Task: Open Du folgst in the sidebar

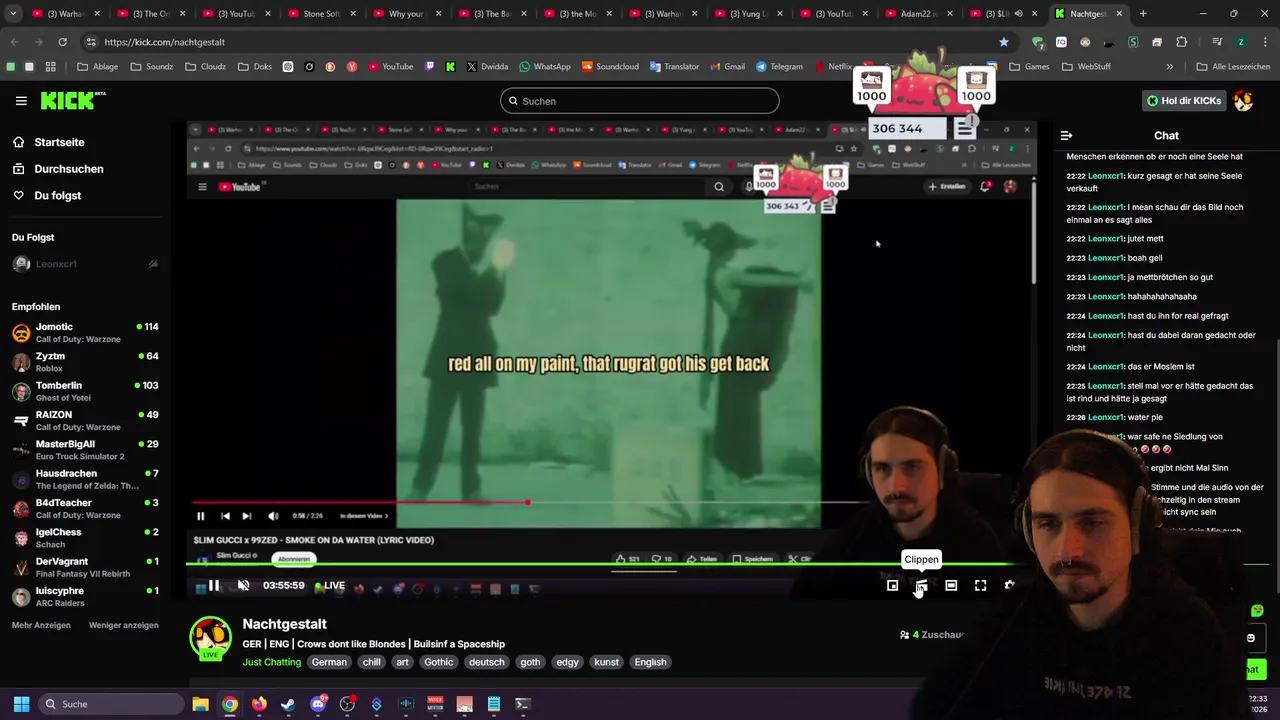Action: click(57, 196)
